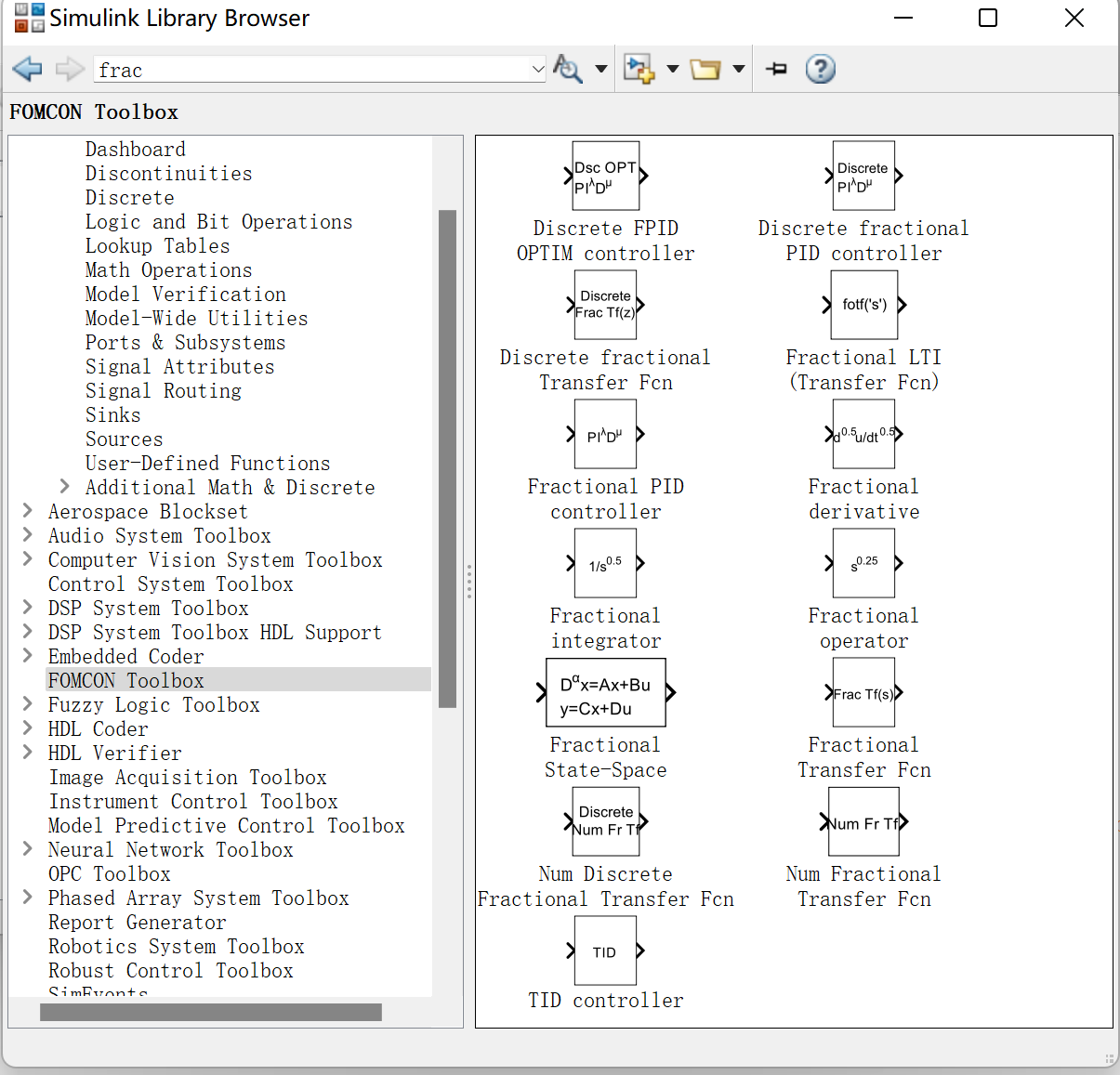Click the library tree vertical scrollbar
Screen dimensions: 1120x1075
tap(447, 459)
